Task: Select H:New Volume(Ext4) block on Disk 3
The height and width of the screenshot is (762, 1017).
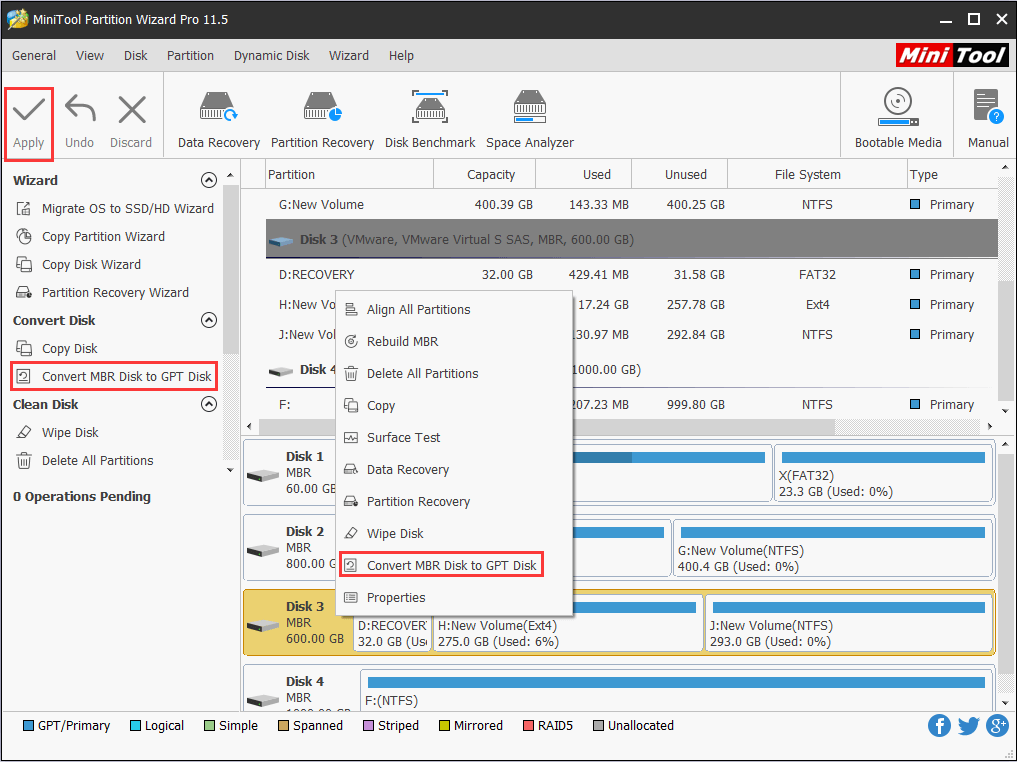Action: tap(568, 624)
